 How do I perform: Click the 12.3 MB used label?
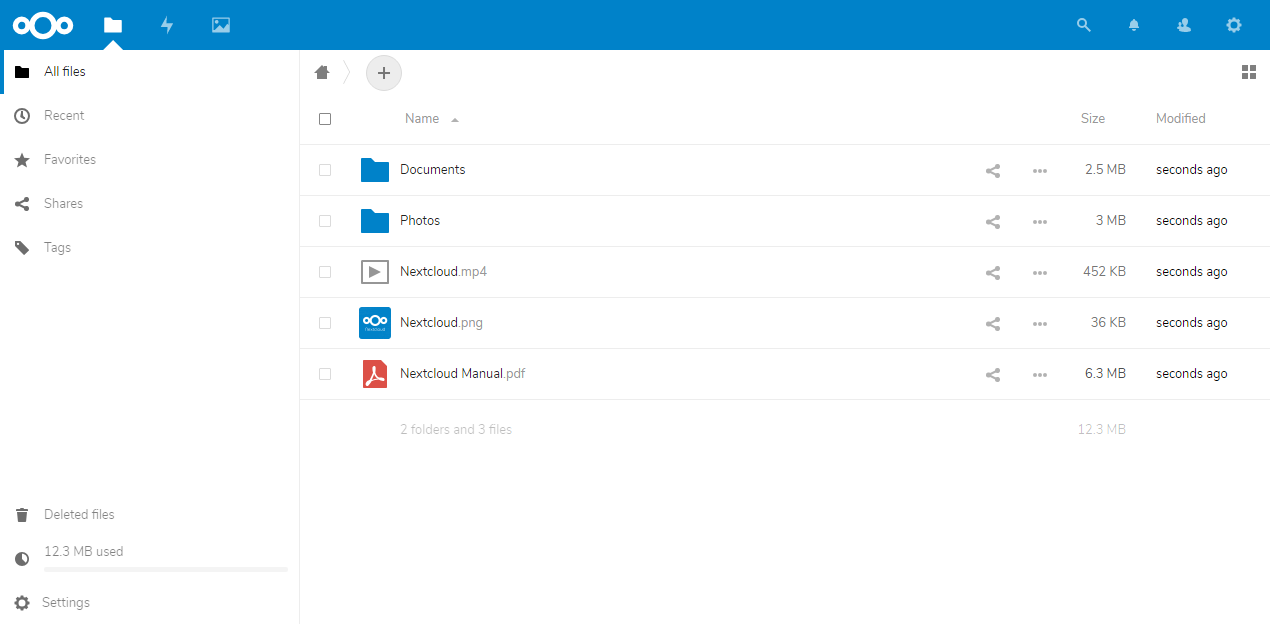click(x=84, y=552)
